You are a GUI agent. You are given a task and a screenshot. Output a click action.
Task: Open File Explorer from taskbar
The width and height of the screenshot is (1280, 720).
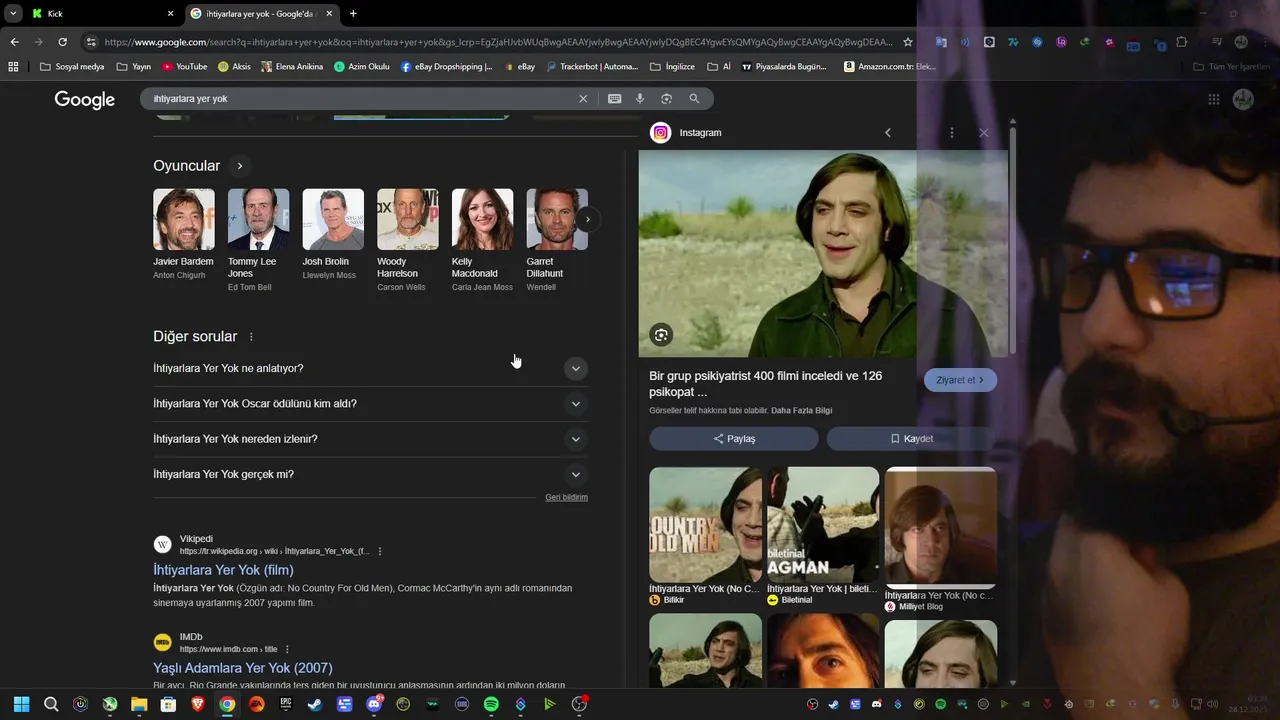139,704
